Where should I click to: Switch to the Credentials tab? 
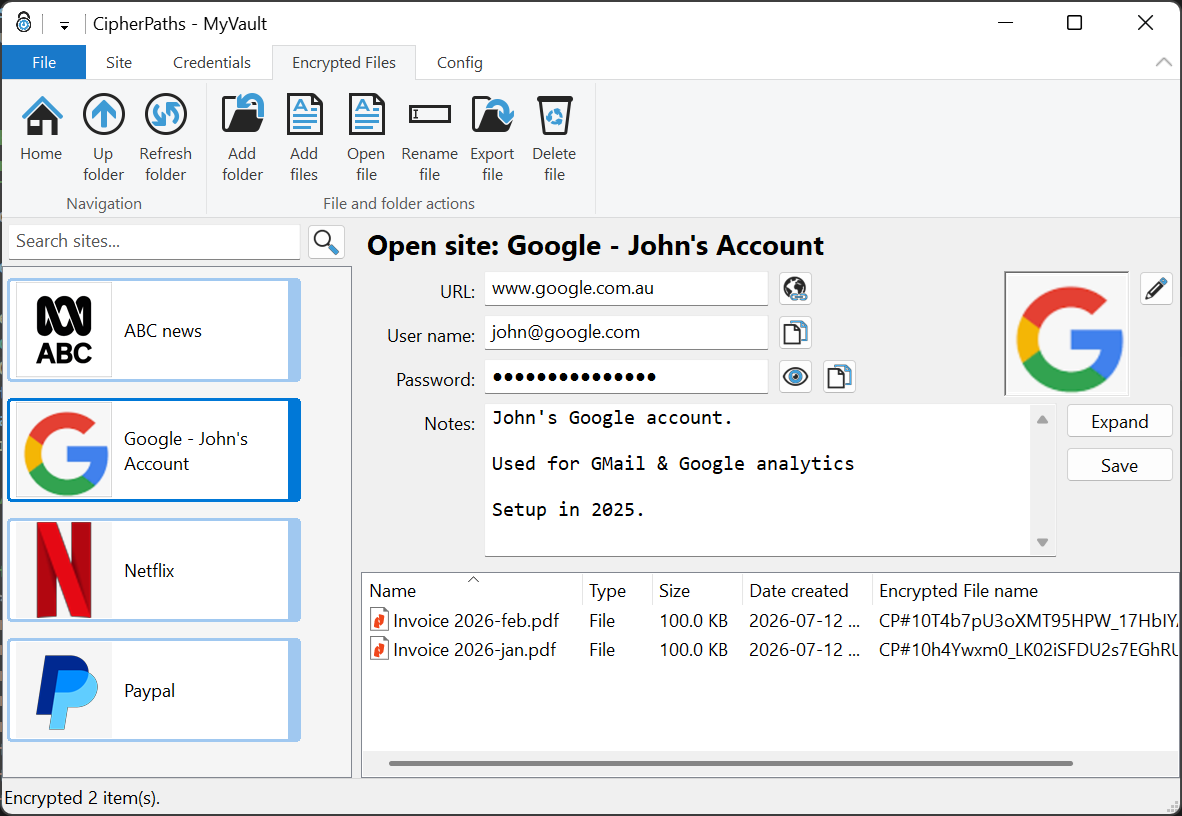click(x=212, y=63)
